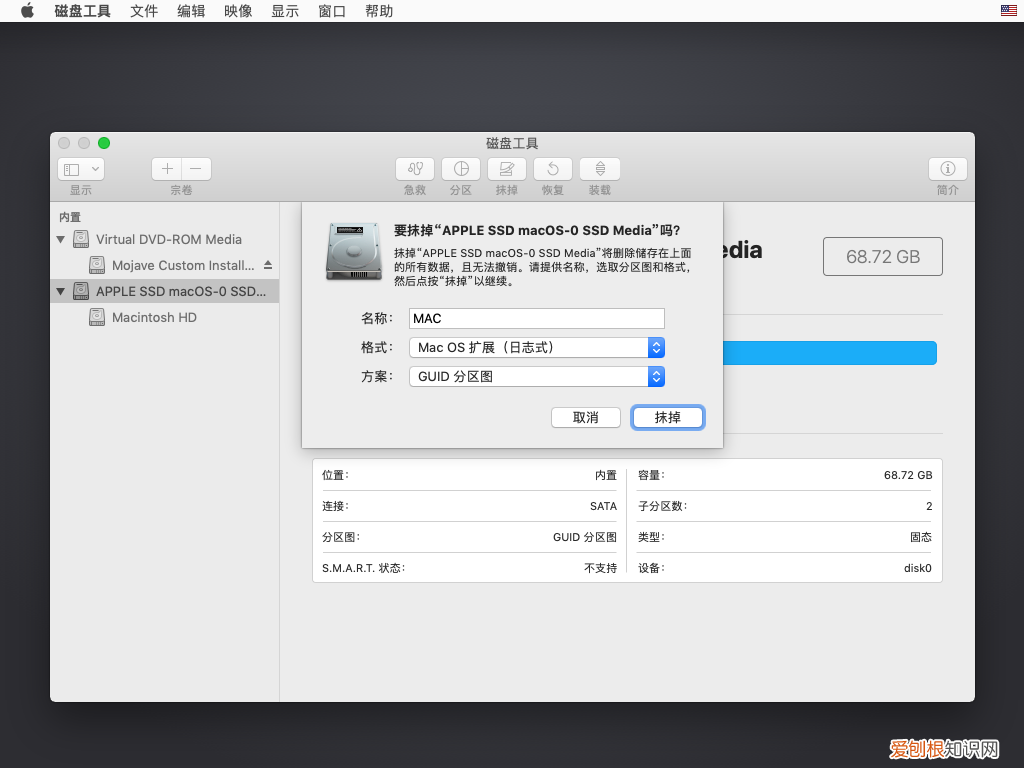1024x768 pixels.
Task: Click the 内置 sidebar section header
Action: coord(70,217)
